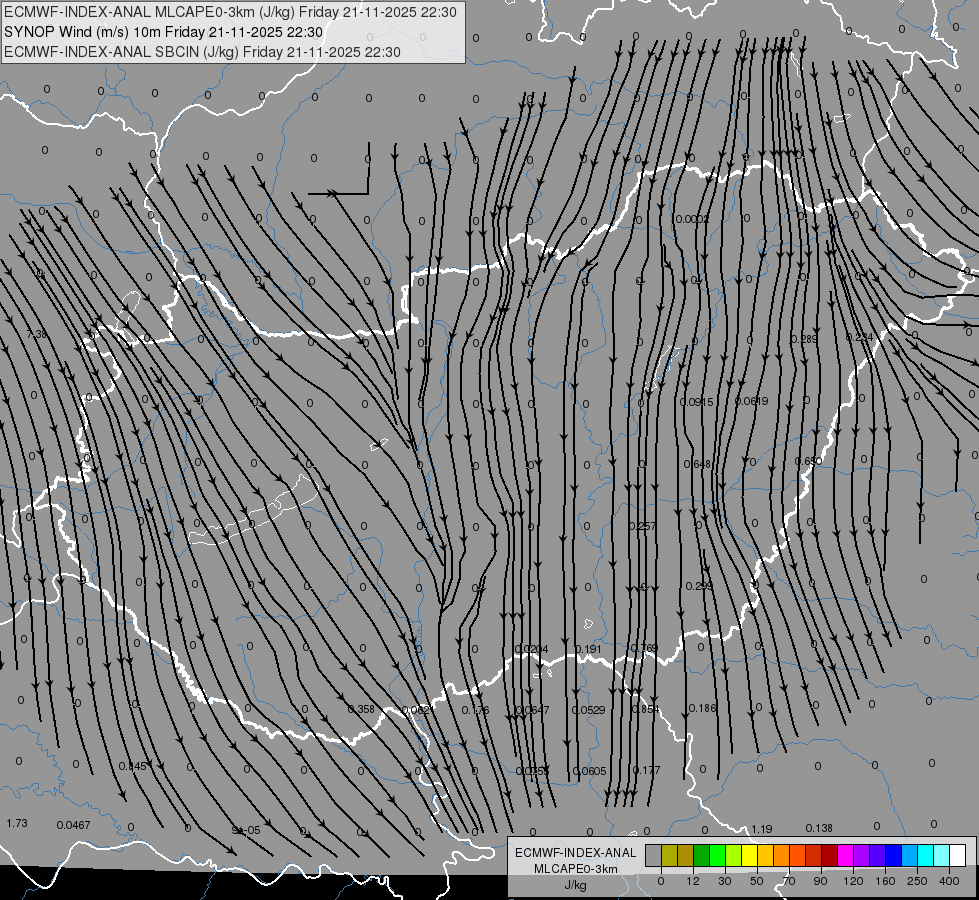This screenshot has width=979, height=900.
Task: Click legend tick label 30
Action: (724, 881)
